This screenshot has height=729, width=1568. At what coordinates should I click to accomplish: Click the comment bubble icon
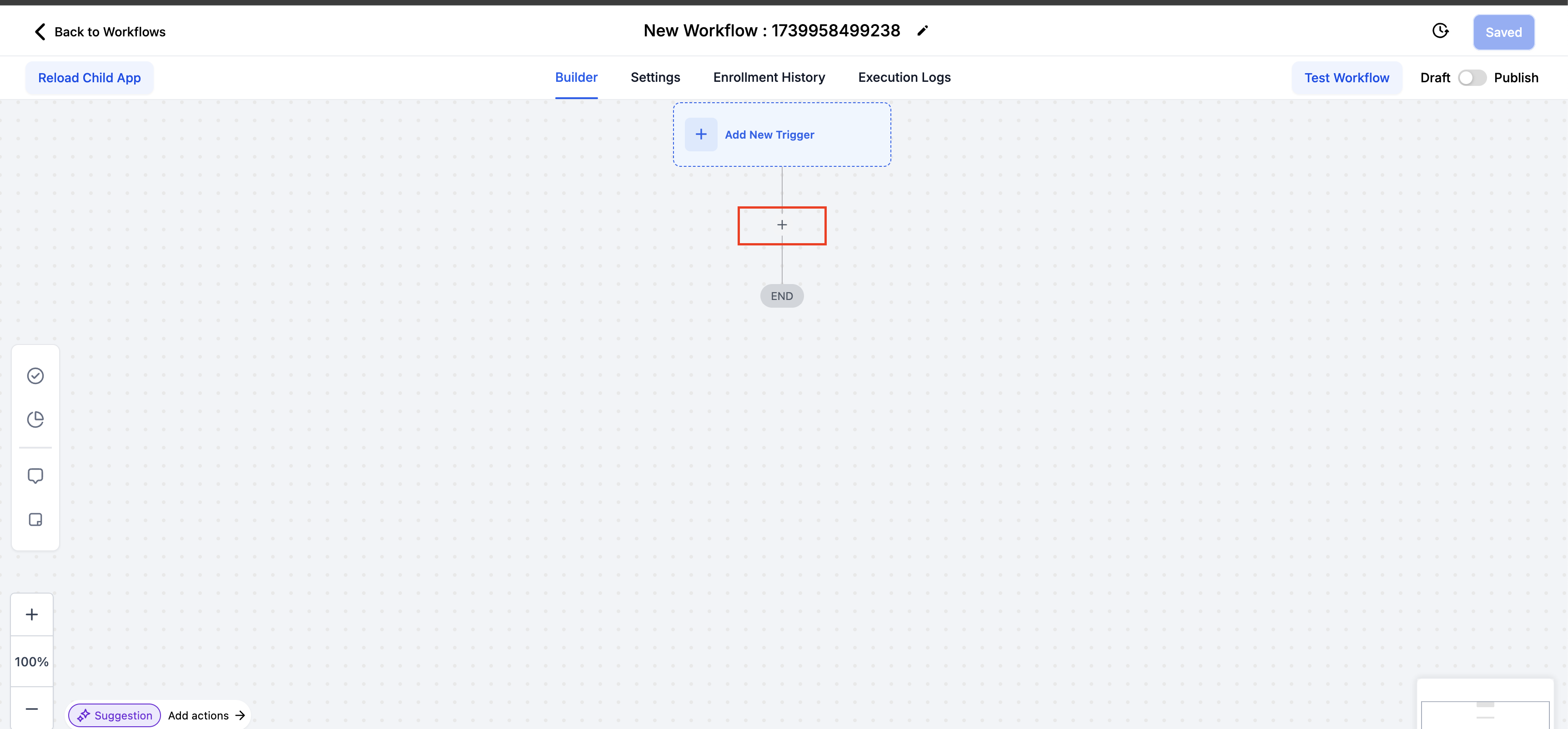(x=35, y=475)
